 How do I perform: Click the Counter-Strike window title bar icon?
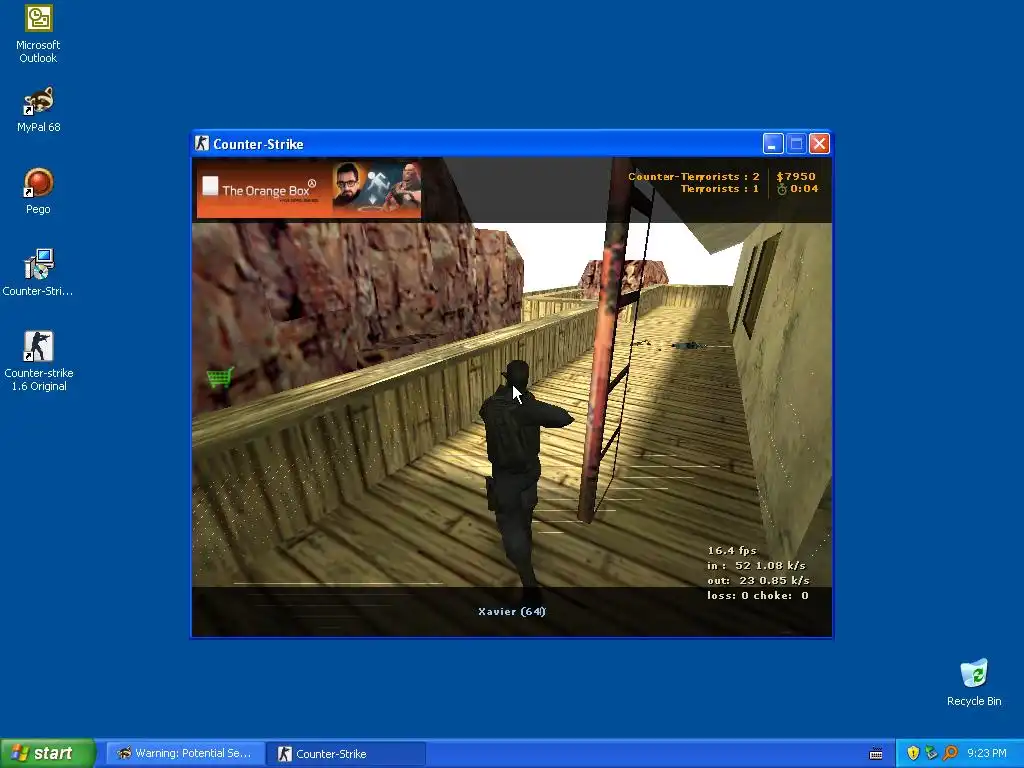point(202,144)
